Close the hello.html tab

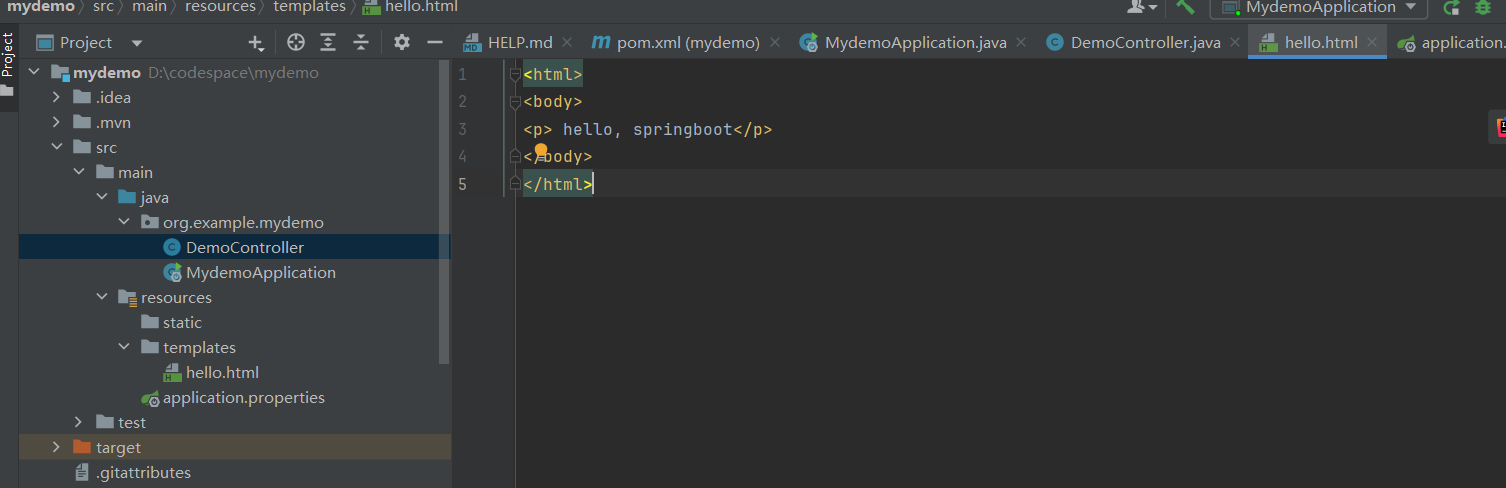coord(1372,43)
